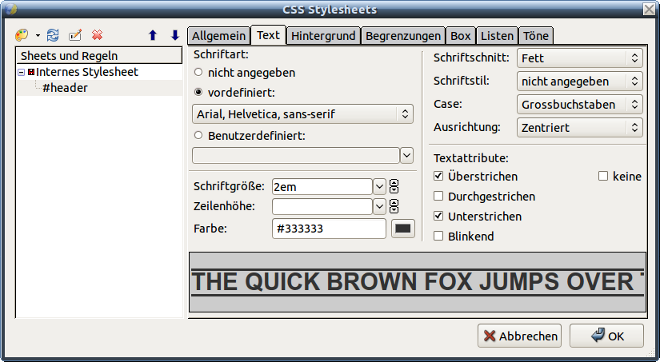
Task: Uncheck the Überstrichen checkbox
Action: pyautogui.click(x=438, y=176)
